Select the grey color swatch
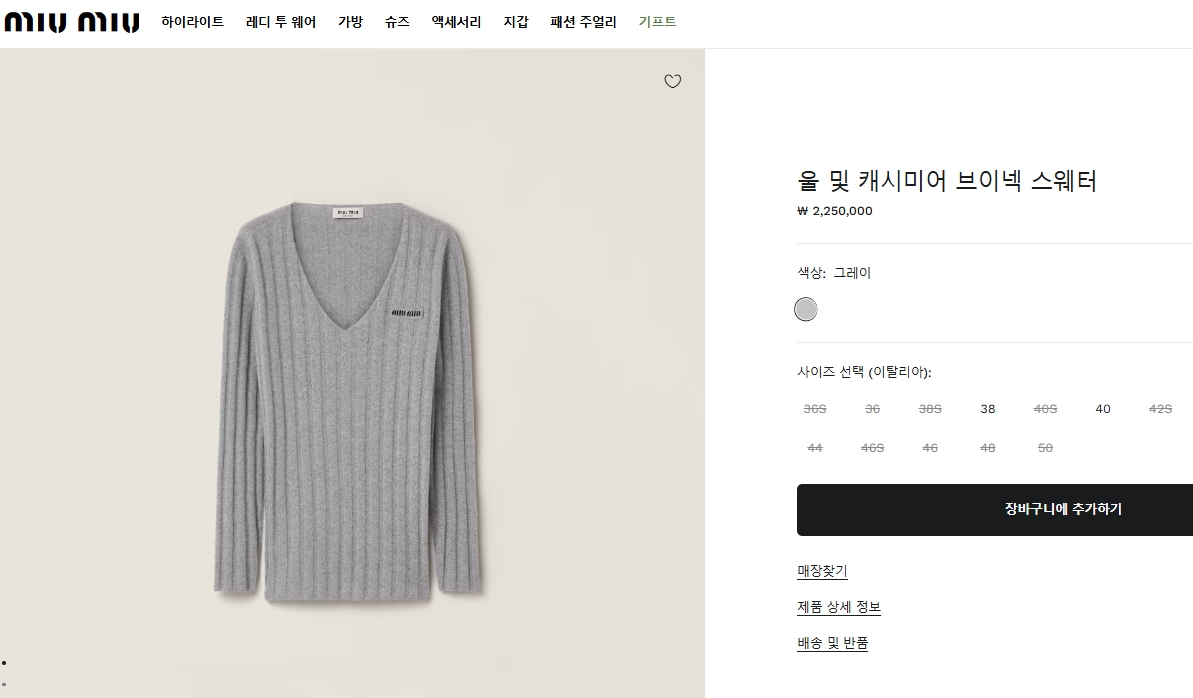The image size is (1193, 698). [806, 310]
